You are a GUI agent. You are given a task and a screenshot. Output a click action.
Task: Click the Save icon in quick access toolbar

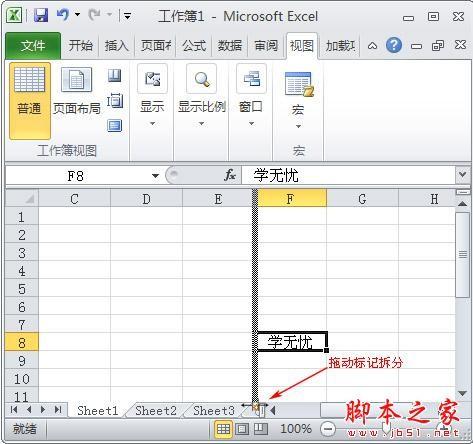click(41, 15)
